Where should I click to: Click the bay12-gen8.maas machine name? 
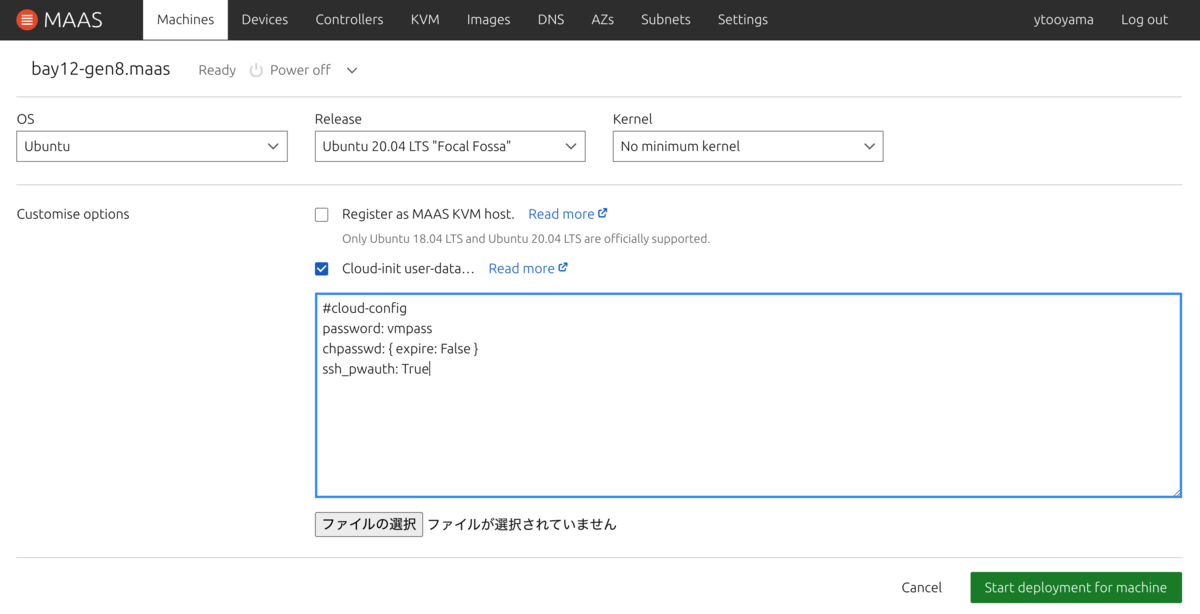point(101,69)
